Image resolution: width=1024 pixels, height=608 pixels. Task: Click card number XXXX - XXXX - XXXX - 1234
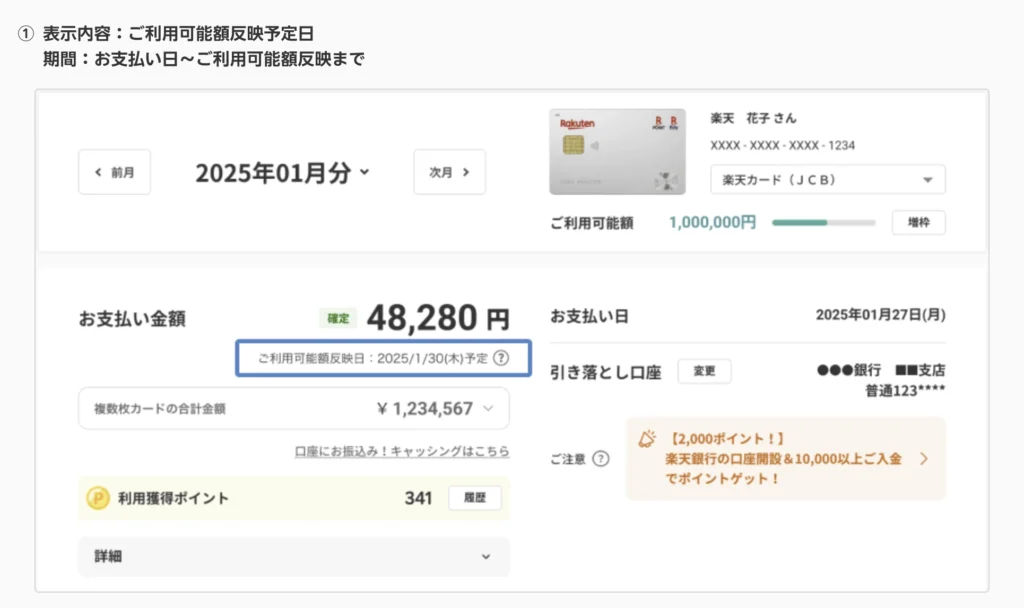[x=782, y=146]
